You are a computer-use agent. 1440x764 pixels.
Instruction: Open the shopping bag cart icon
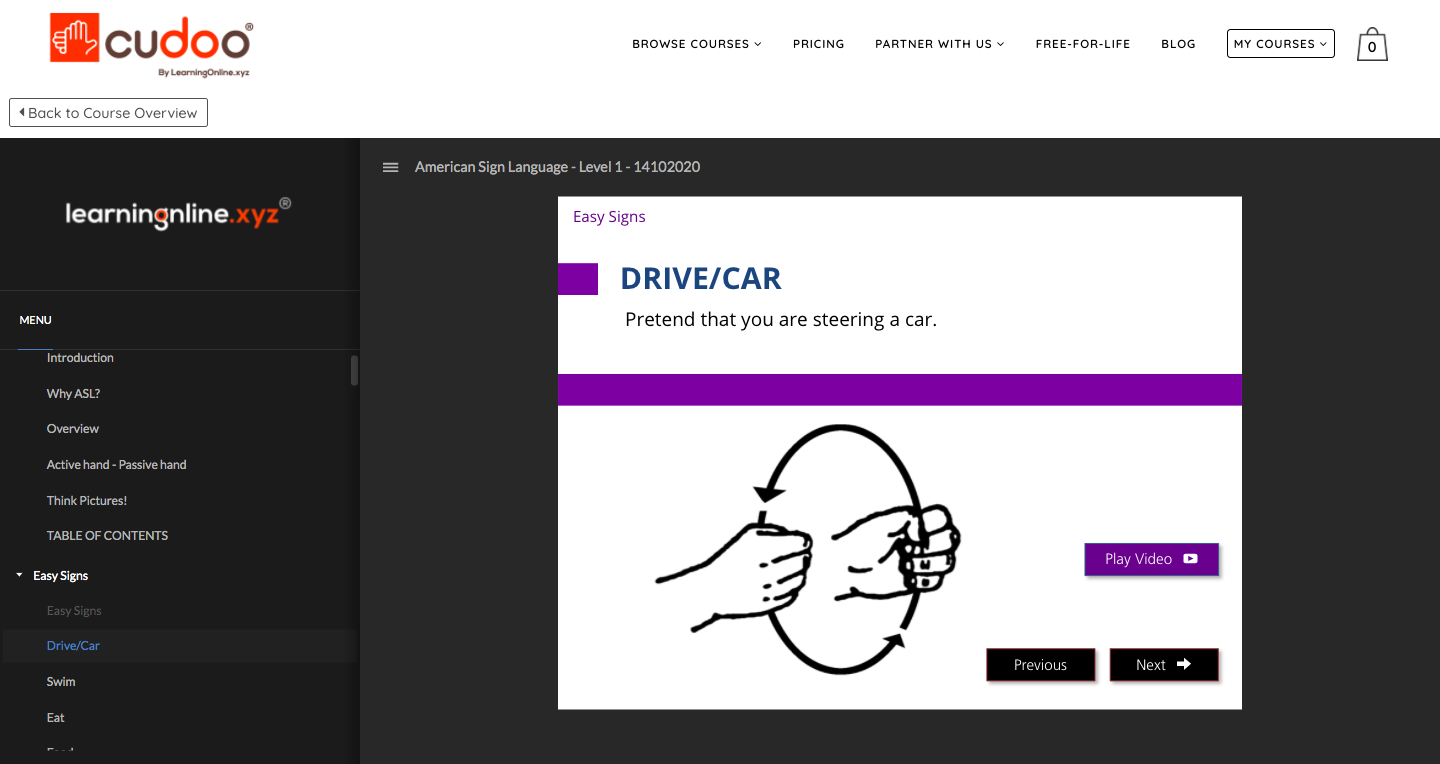point(1372,45)
